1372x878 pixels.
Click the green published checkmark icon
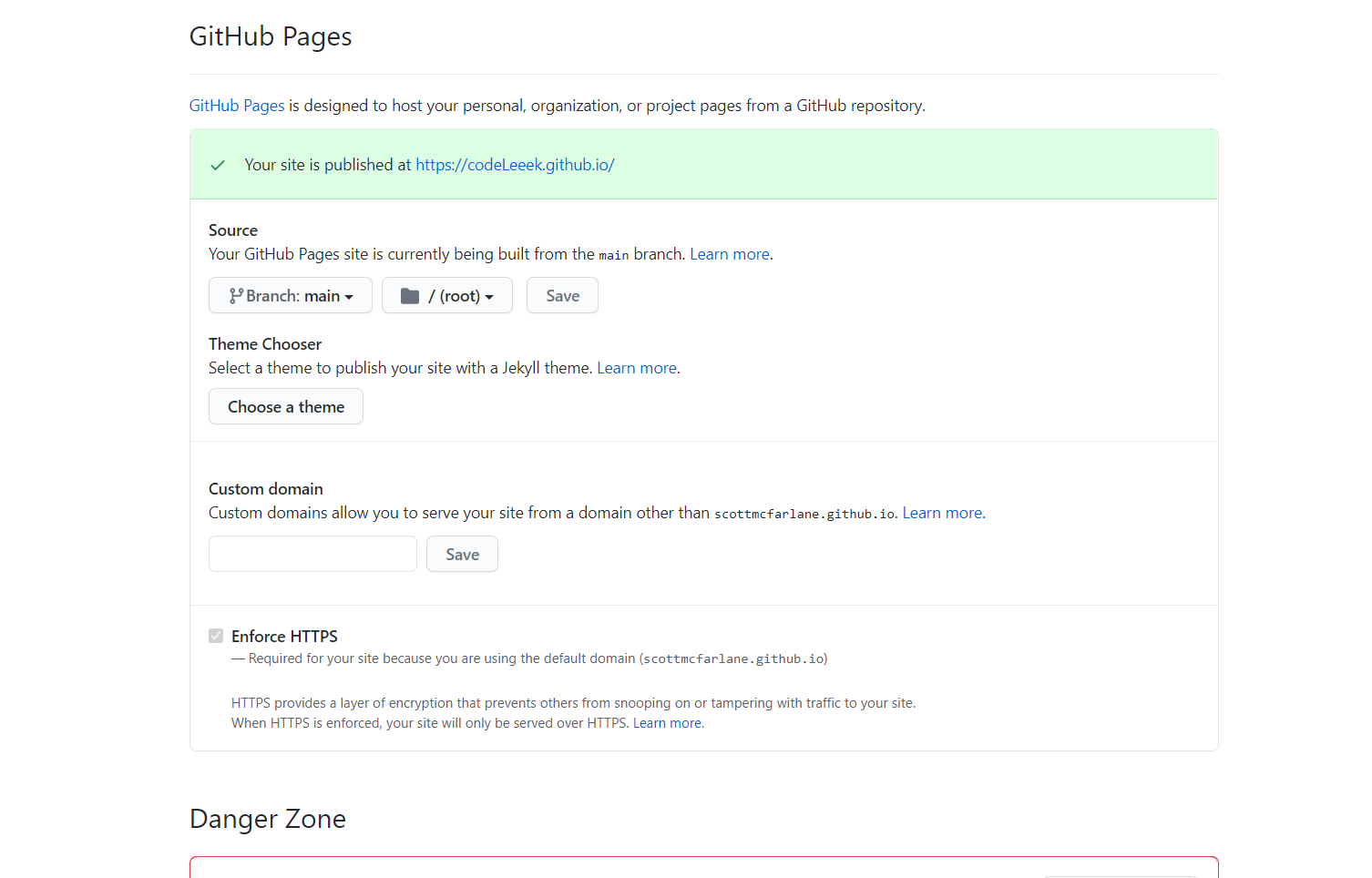click(218, 165)
